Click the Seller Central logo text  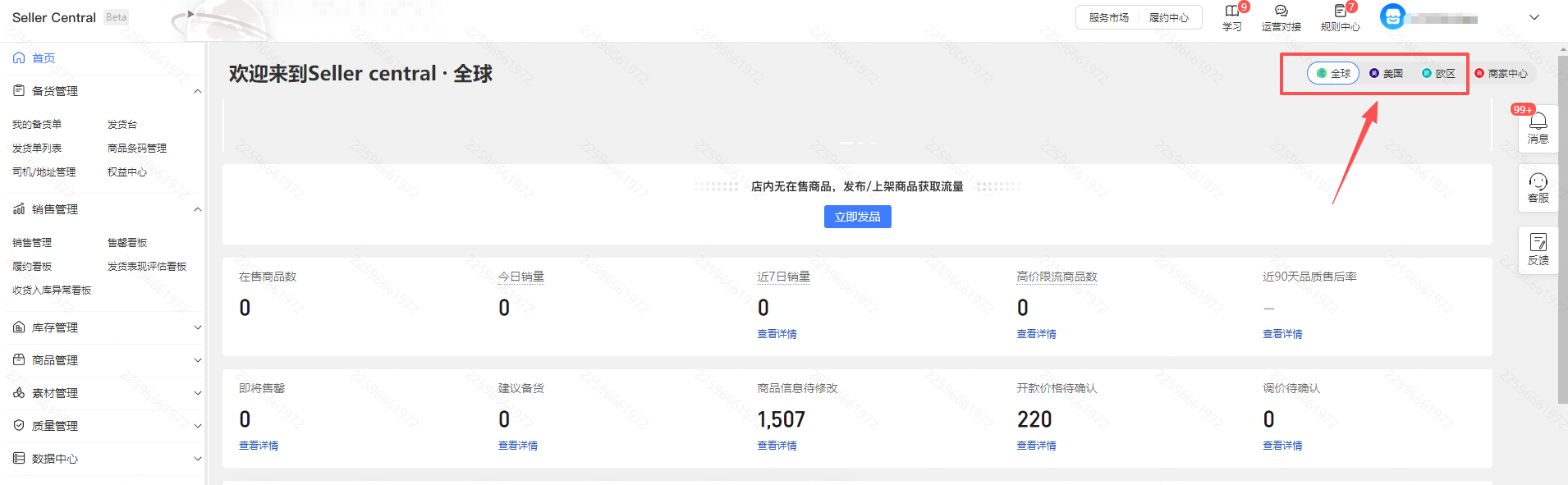click(54, 17)
